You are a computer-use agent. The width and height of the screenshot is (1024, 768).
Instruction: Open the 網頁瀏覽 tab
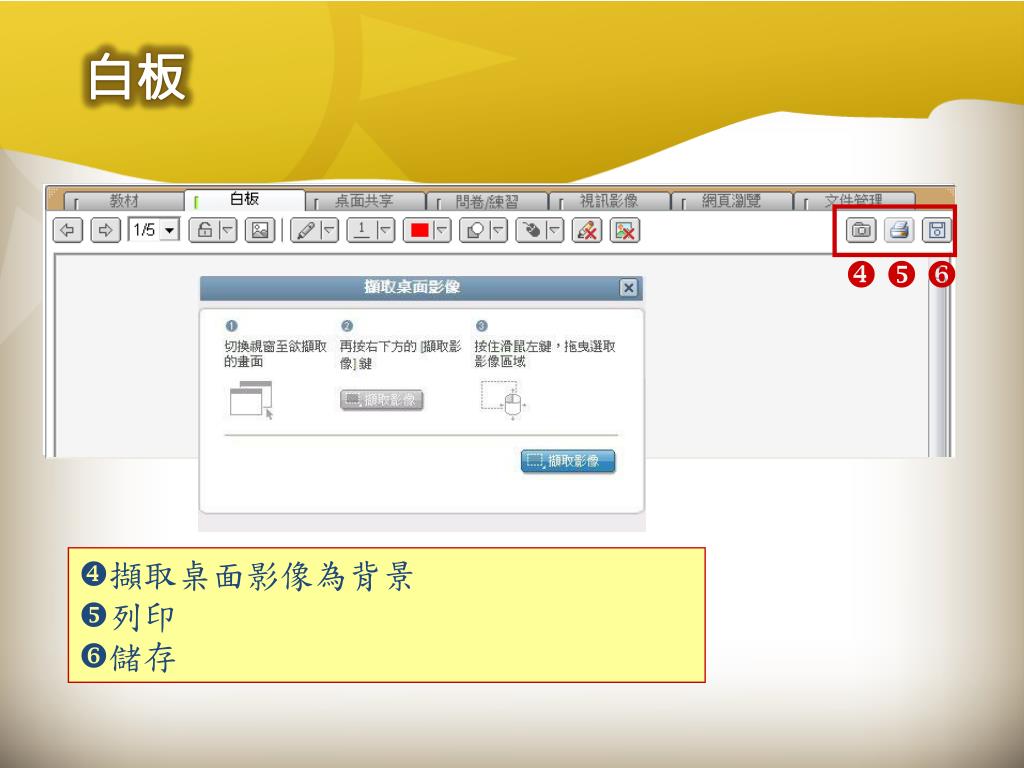[731, 201]
